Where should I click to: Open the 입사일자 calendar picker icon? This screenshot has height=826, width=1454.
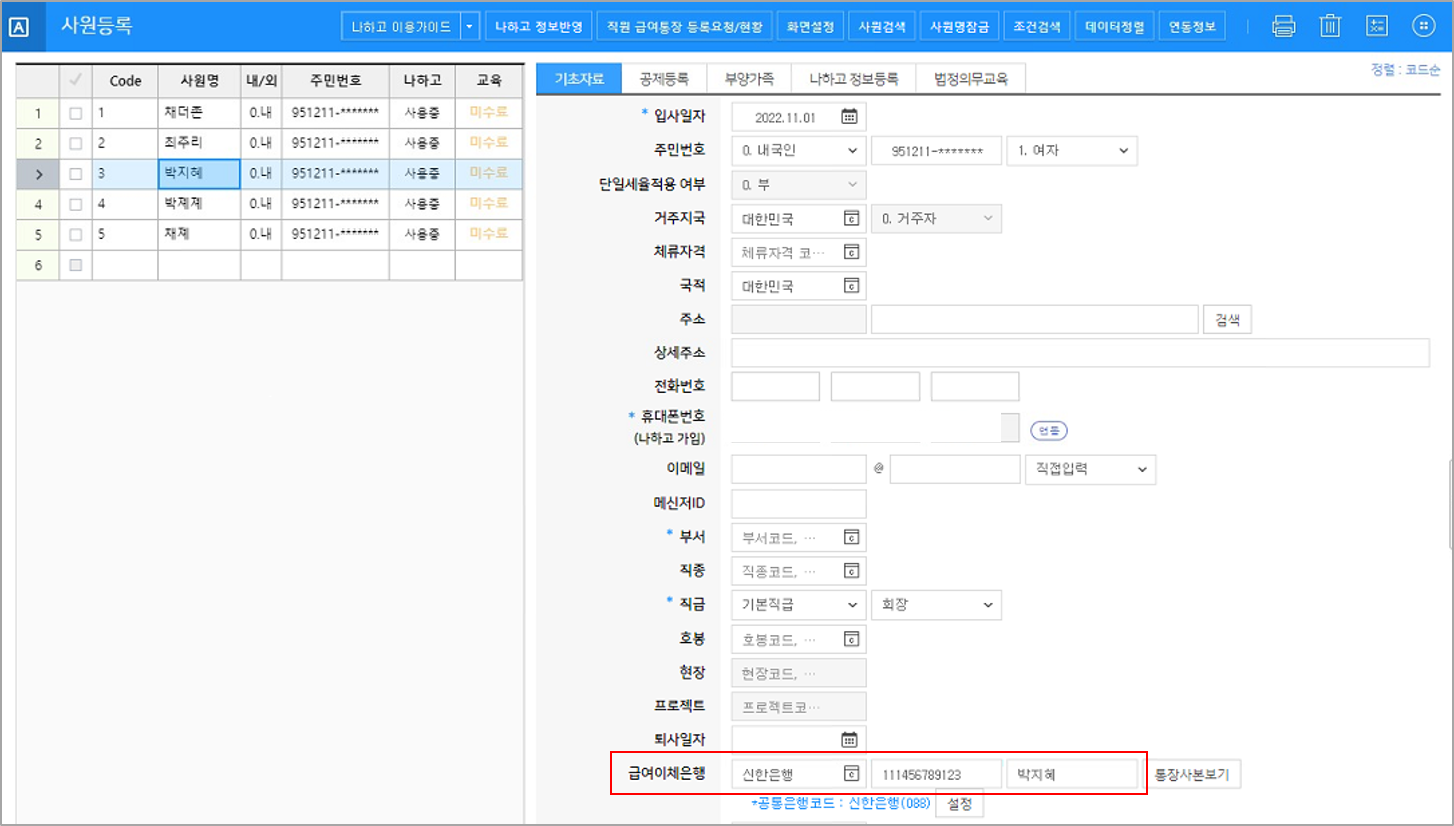(849, 117)
